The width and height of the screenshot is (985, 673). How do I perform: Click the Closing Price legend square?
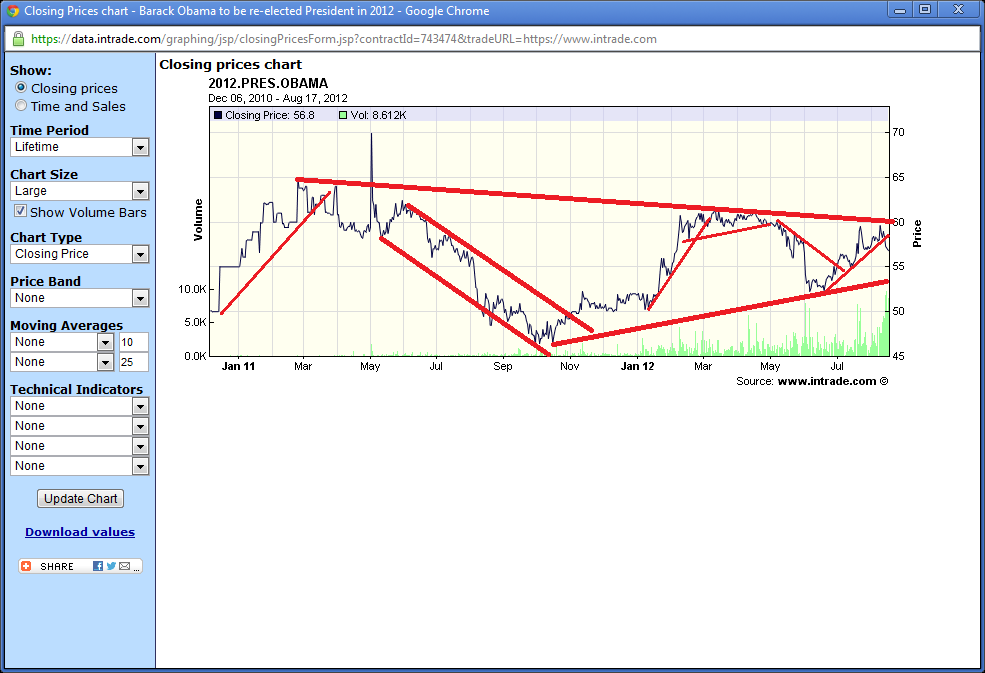coord(218,115)
